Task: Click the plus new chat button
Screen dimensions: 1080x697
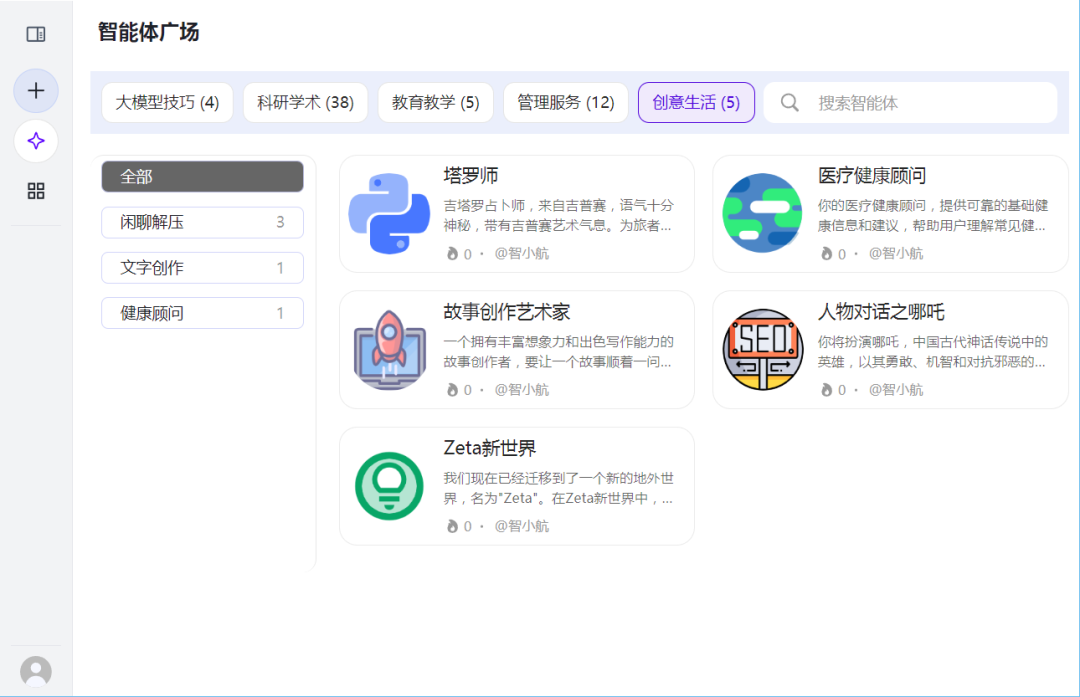Action: (36, 90)
